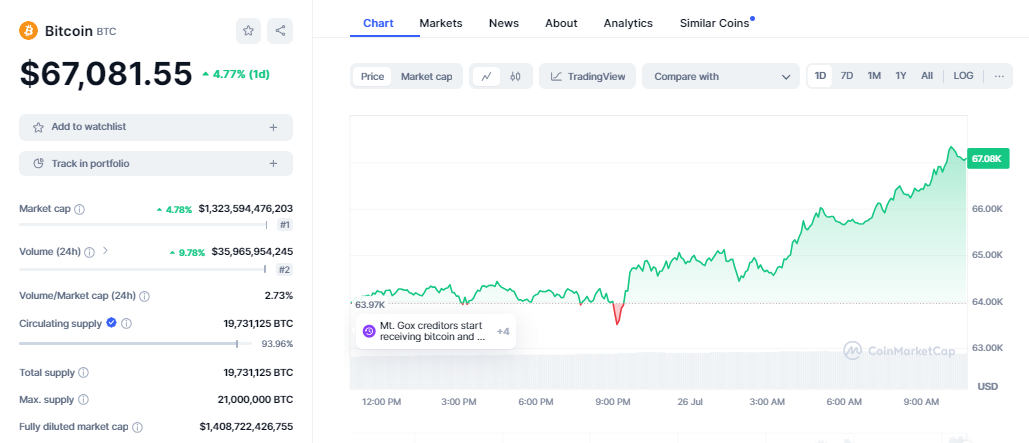1029x443 pixels.
Task: Select the Price toggle
Action: pos(372,76)
